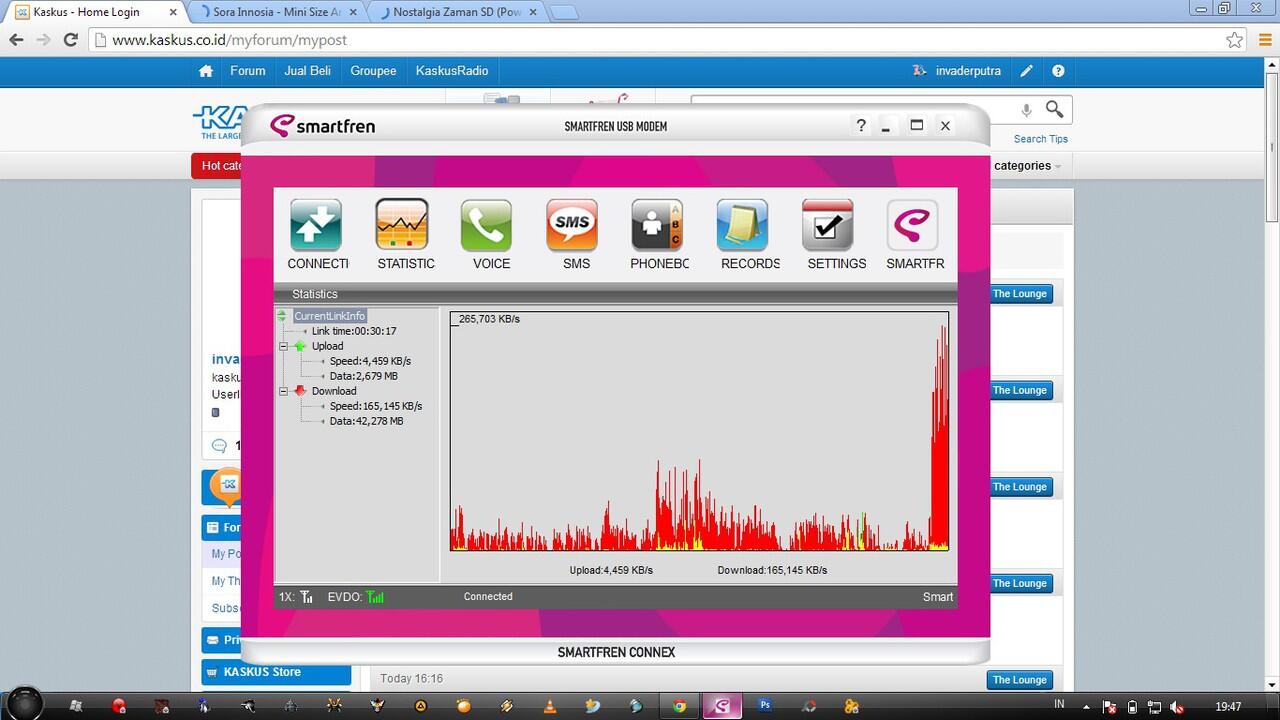This screenshot has height=720, width=1280.
Task: Click the question mark help button in Smartfren
Action: [x=861, y=125]
